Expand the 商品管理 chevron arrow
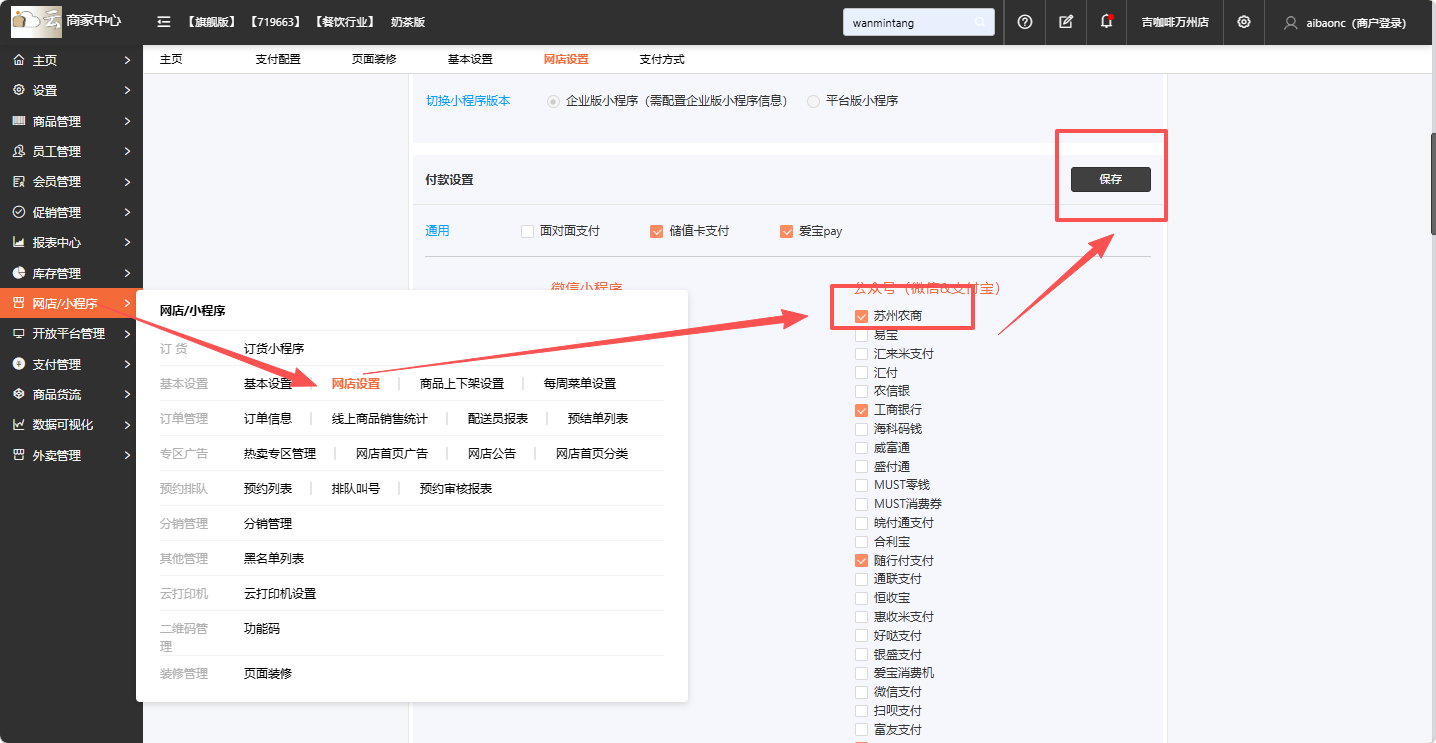 point(127,121)
